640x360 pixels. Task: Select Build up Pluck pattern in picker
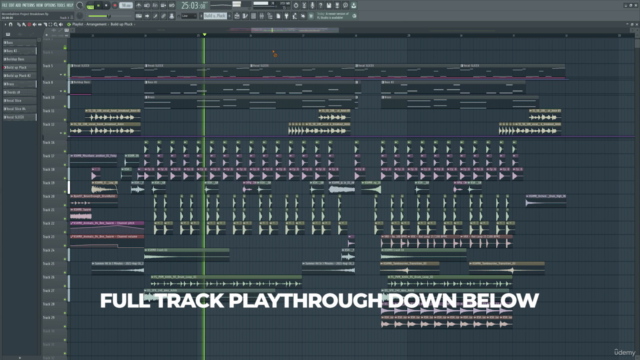tap(19, 67)
